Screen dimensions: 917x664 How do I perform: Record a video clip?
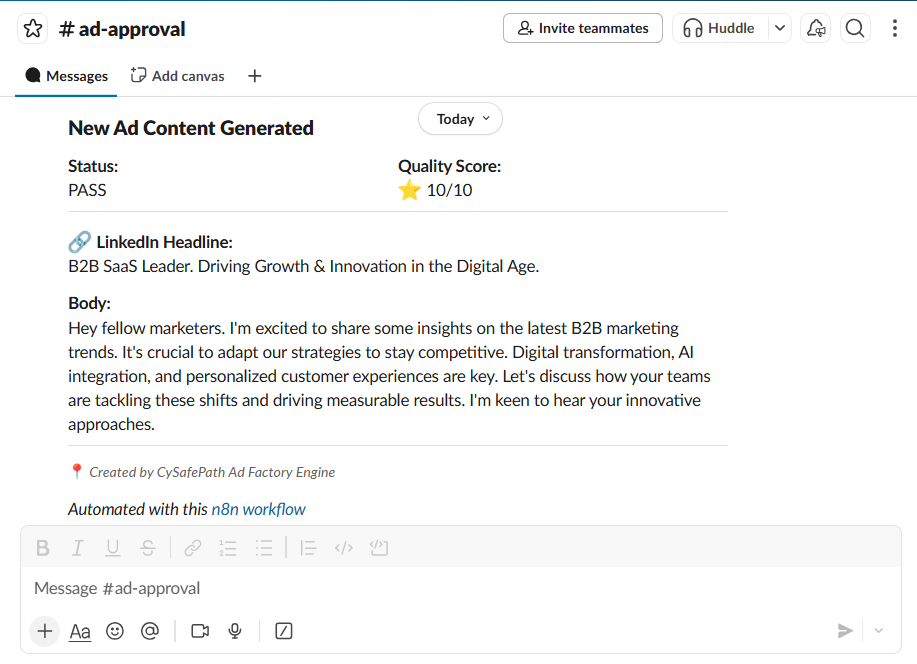[200, 631]
